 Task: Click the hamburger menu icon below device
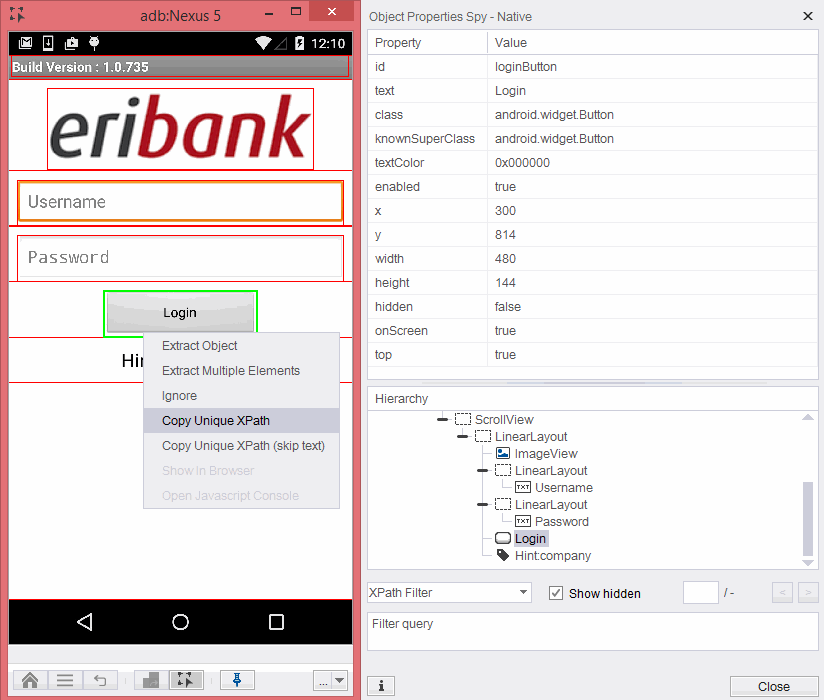[65, 680]
